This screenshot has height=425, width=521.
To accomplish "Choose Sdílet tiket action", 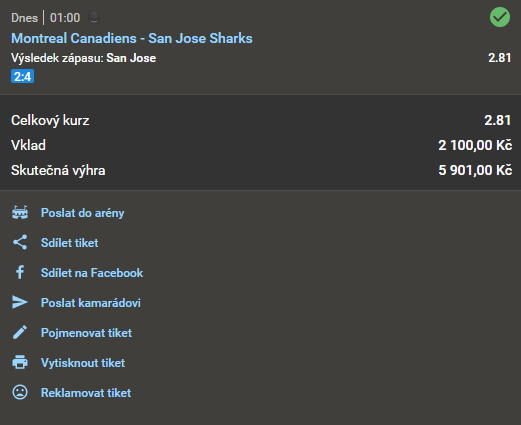I will 69,243.
